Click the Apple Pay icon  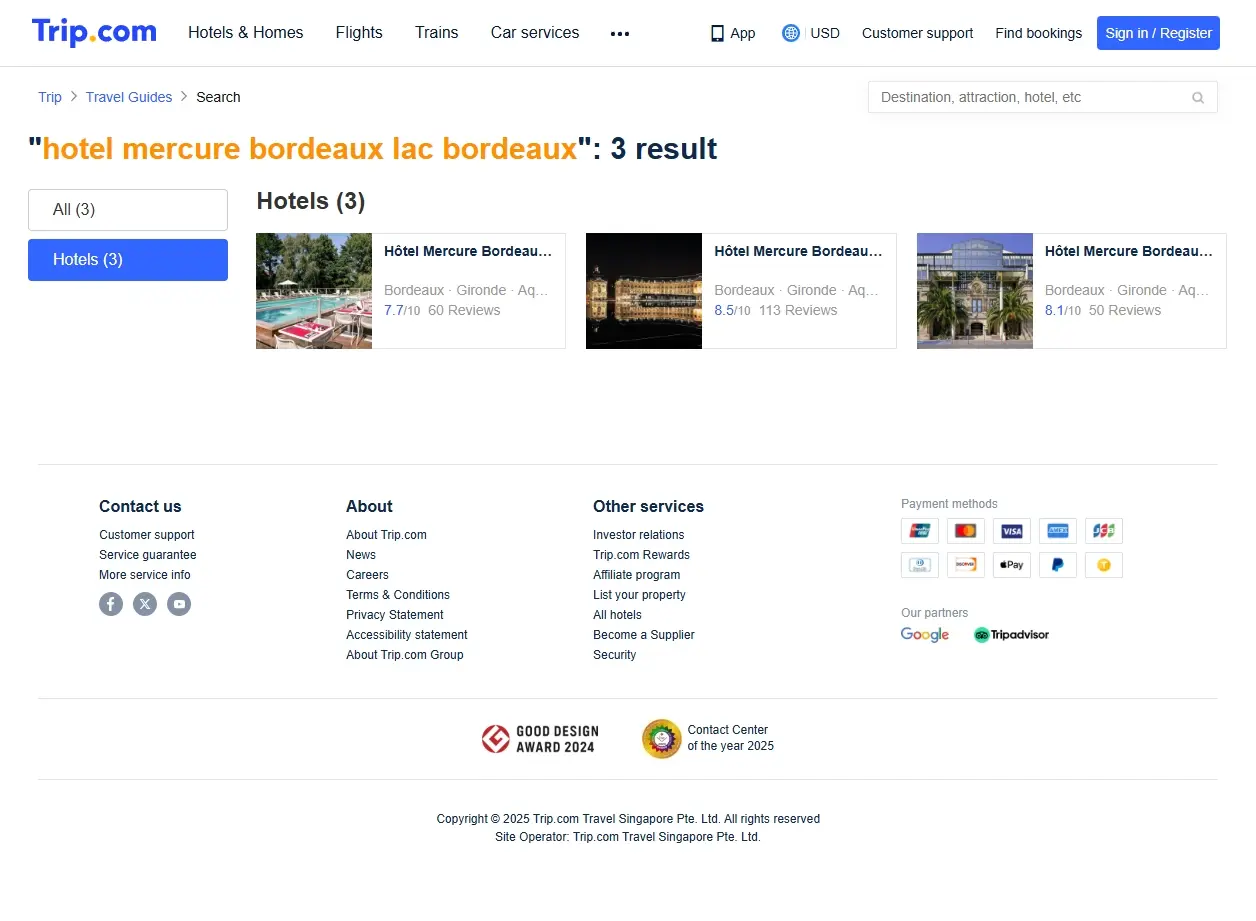pos(1012,565)
